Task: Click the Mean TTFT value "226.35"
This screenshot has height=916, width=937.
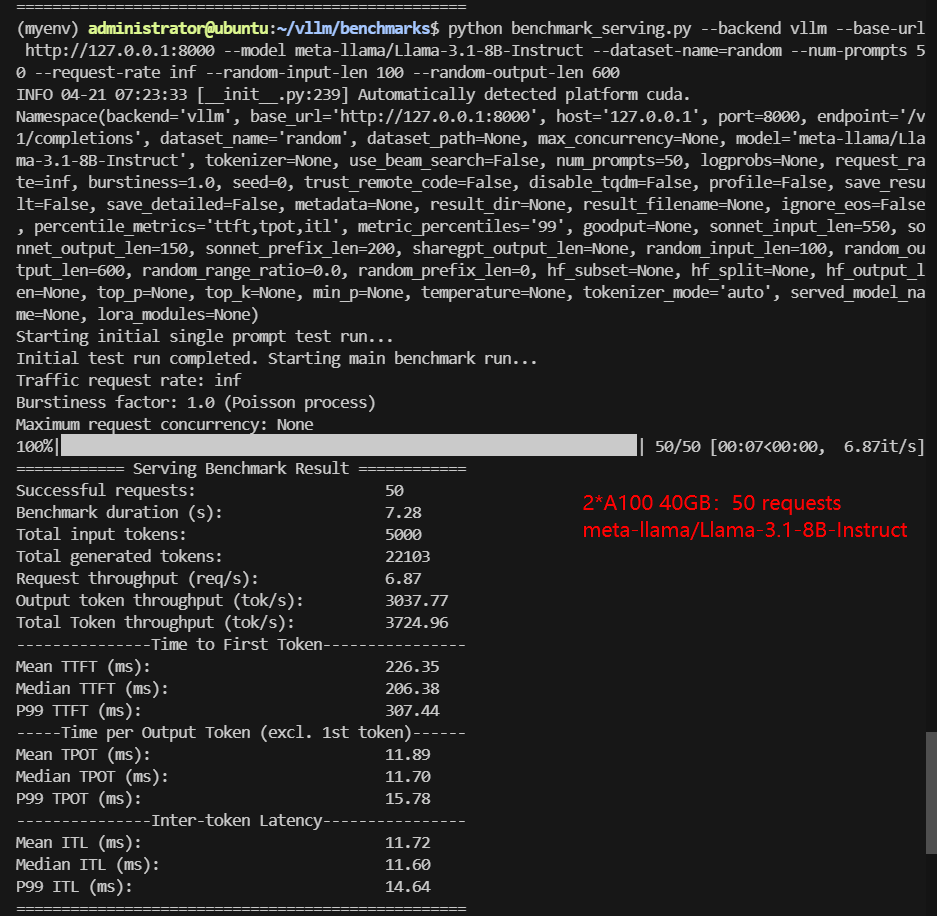Action: point(412,667)
